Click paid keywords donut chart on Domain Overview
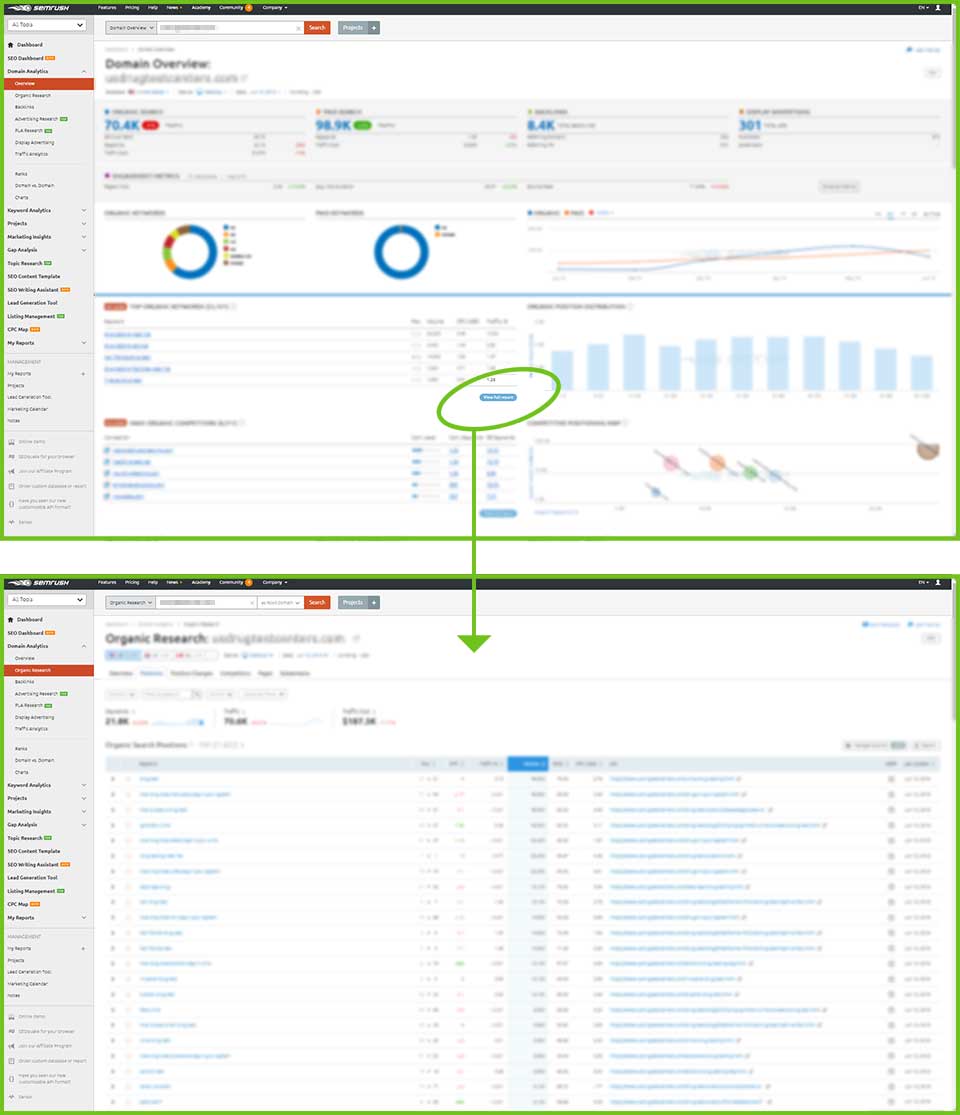This screenshot has width=960, height=1115. tap(401, 252)
